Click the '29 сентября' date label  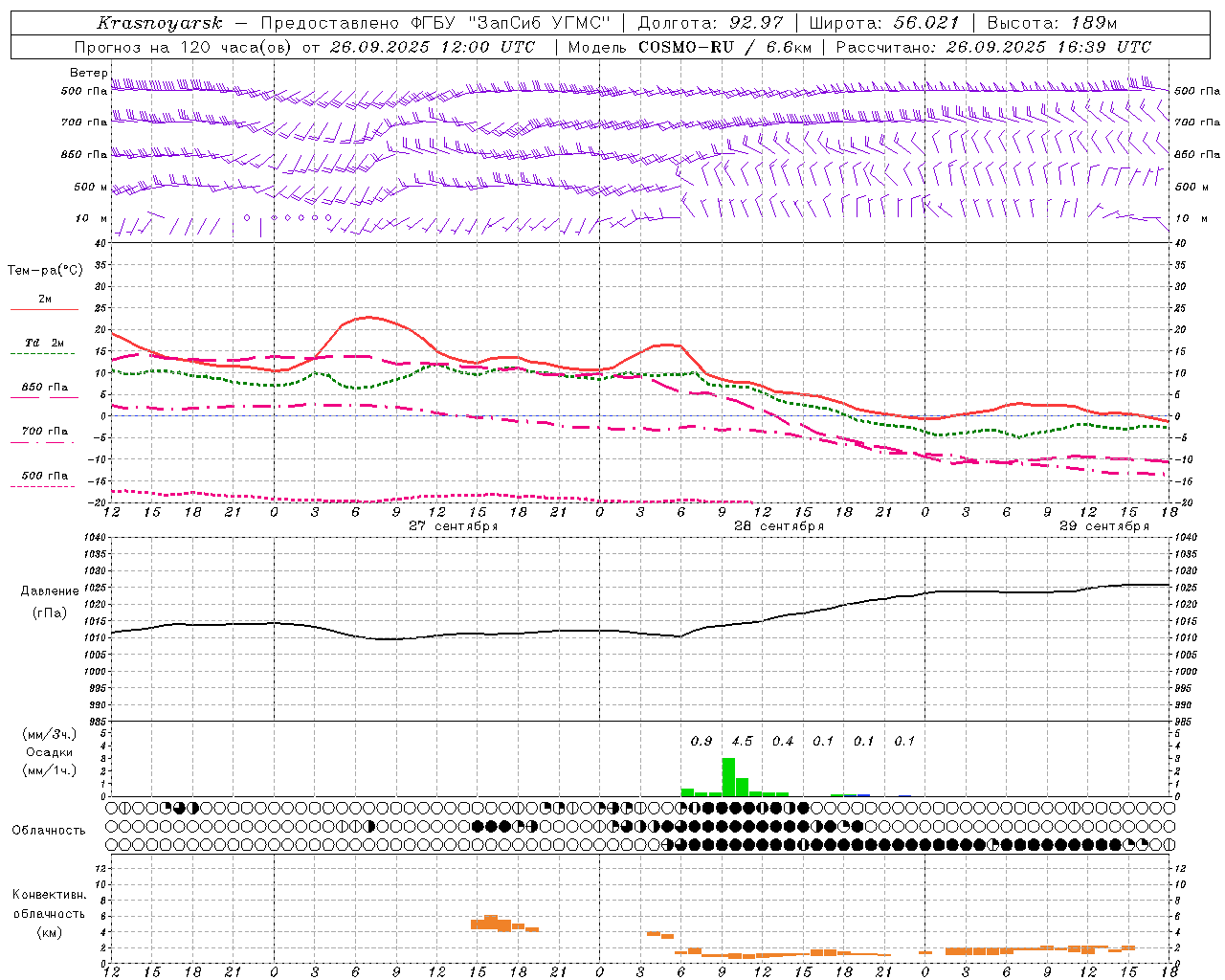1103,526
